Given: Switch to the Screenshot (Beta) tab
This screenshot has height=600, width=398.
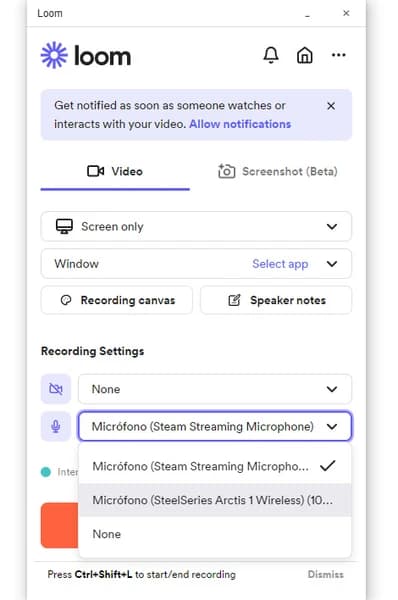Looking at the screenshot, I should 277,171.
